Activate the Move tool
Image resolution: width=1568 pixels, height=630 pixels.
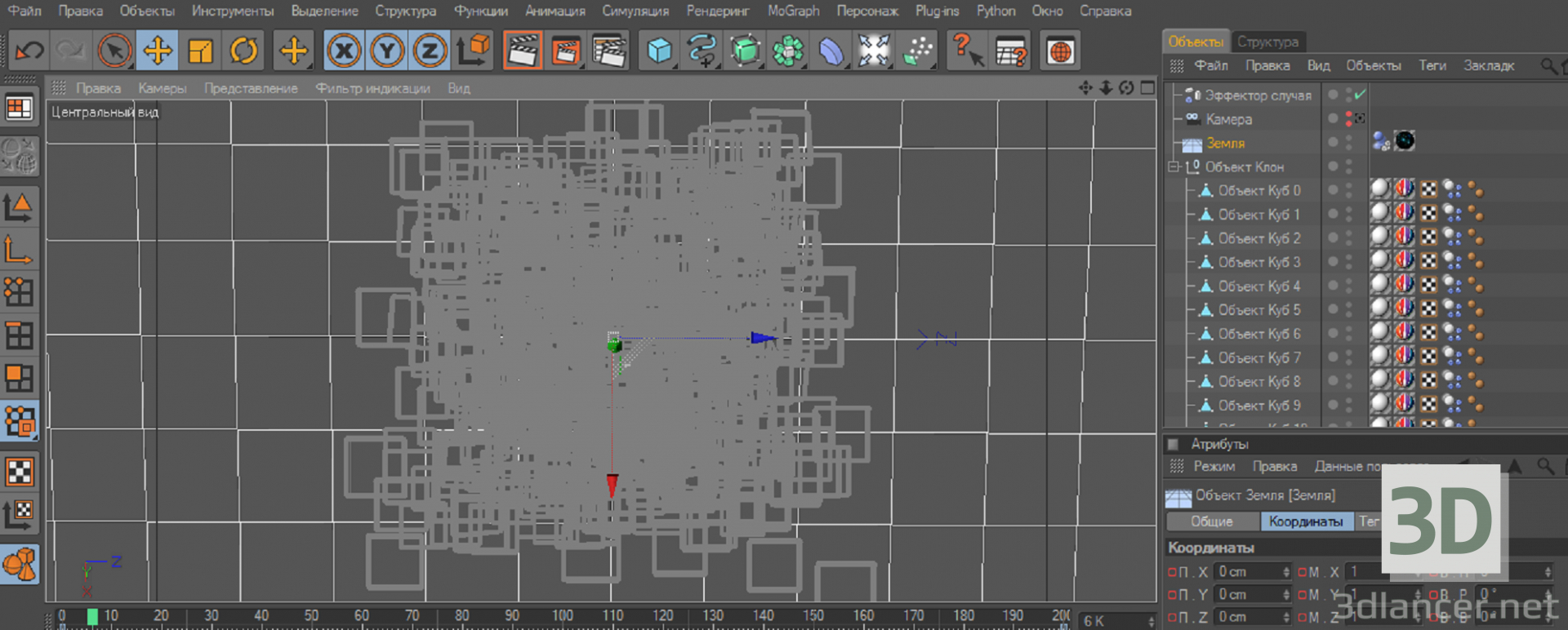coord(158,51)
